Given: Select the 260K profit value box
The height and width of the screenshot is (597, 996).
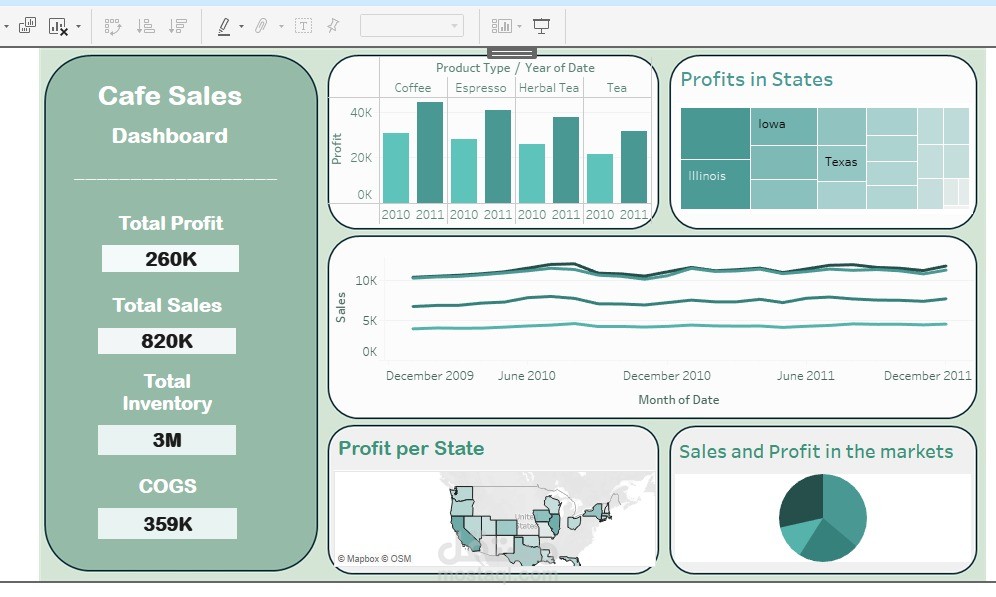Looking at the screenshot, I should pyautogui.click(x=170, y=258).
